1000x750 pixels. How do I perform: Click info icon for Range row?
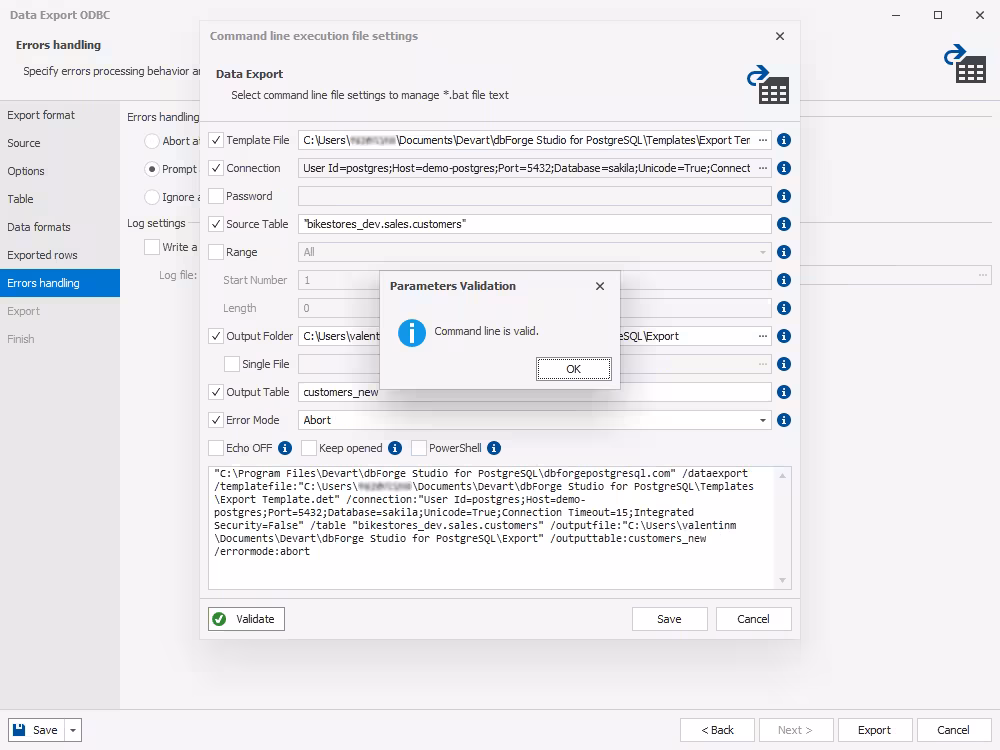(x=784, y=253)
